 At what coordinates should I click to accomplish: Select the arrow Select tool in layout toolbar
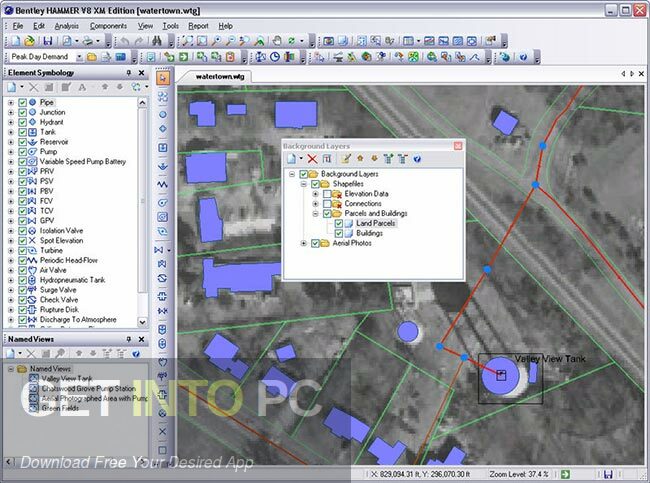click(163, 78)
